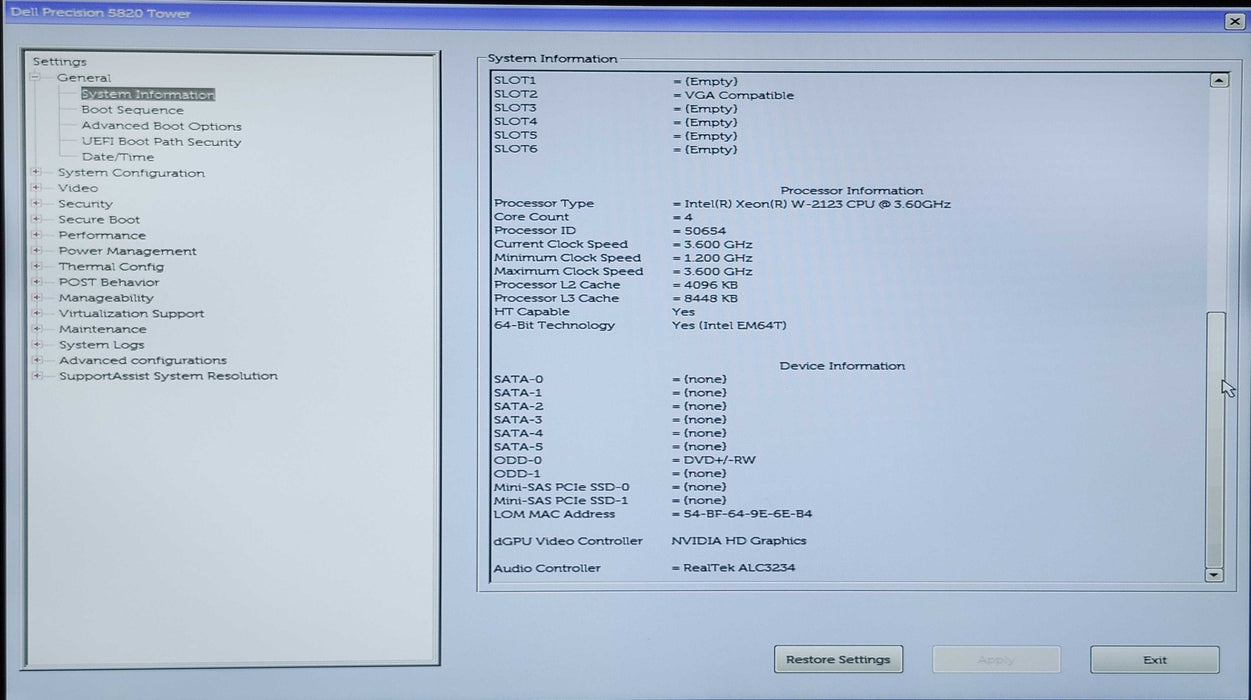Expand the Virtualization Support node
Screen dimensions: 1251x700
point(37,314)
